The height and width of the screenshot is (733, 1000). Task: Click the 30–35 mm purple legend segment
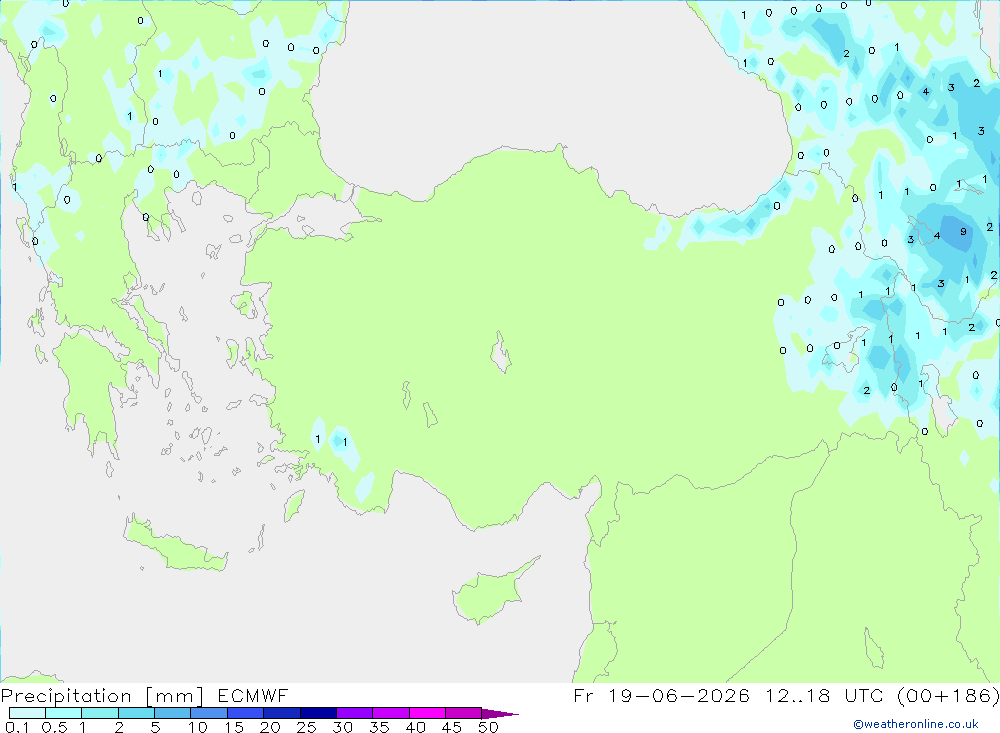(x=355, y=713)
